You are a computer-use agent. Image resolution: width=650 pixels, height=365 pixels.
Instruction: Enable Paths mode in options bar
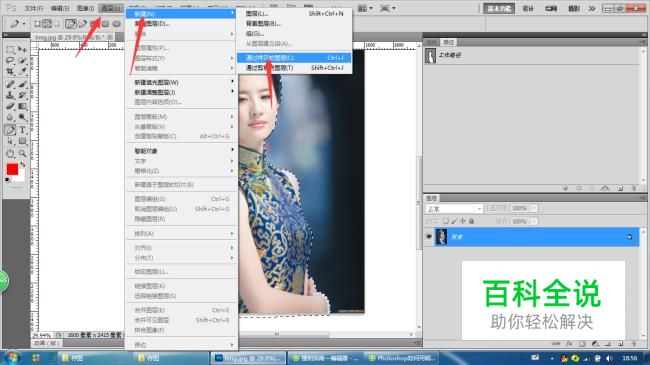(47, 24)
